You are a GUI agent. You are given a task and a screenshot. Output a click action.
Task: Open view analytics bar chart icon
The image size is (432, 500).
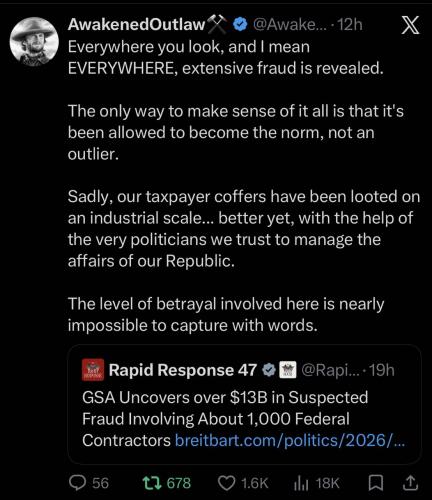pyautogui.click(x=302, y=483)
